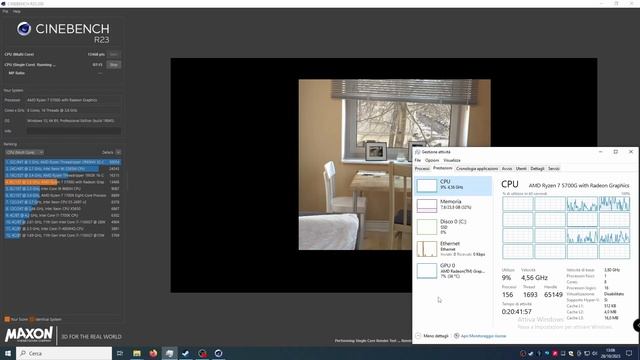Click the Monitoraggio risorse icon
Screen dimensions: 640x360
click(456, 336)
